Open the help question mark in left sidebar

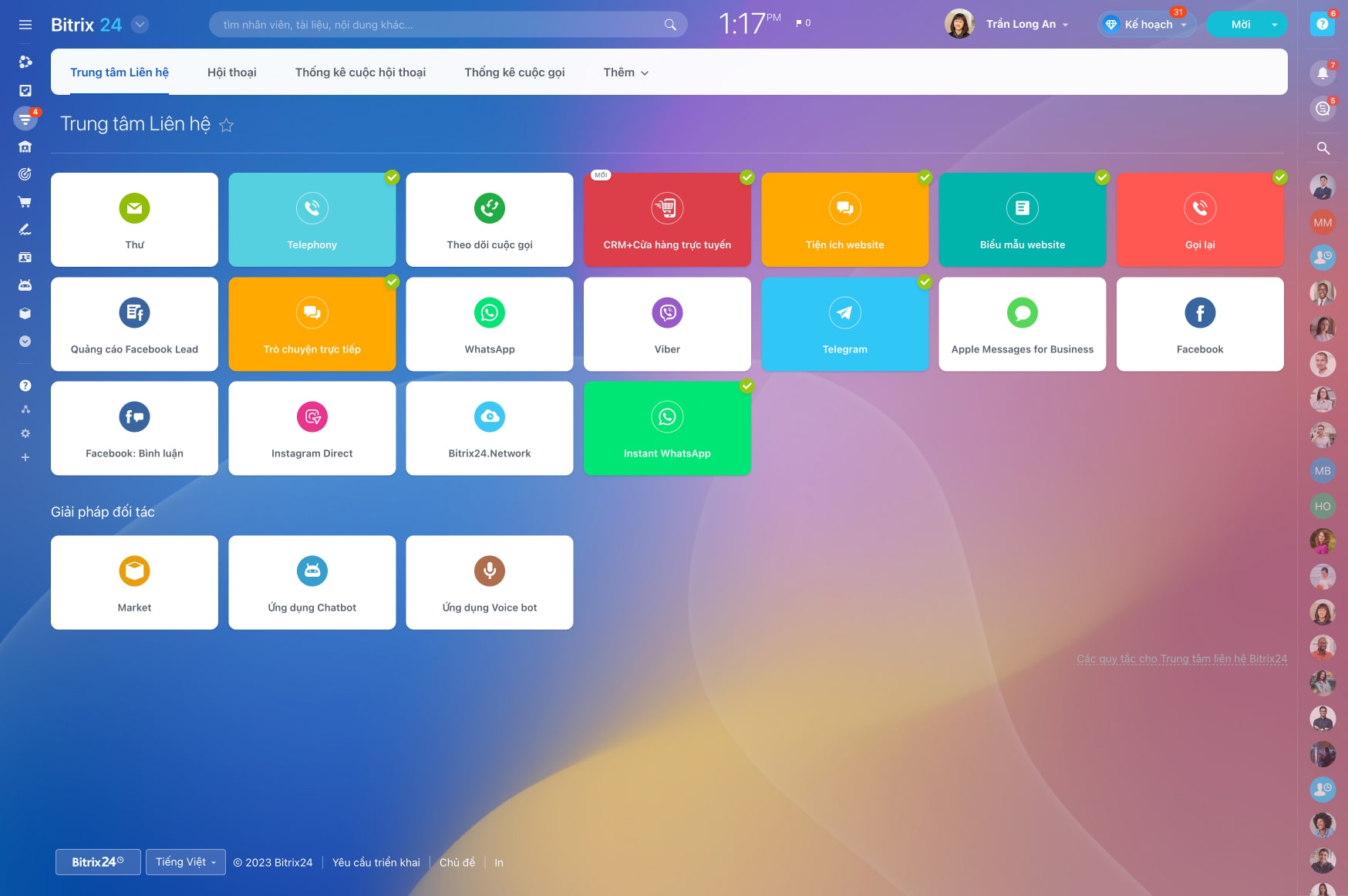tap(25, 386)
